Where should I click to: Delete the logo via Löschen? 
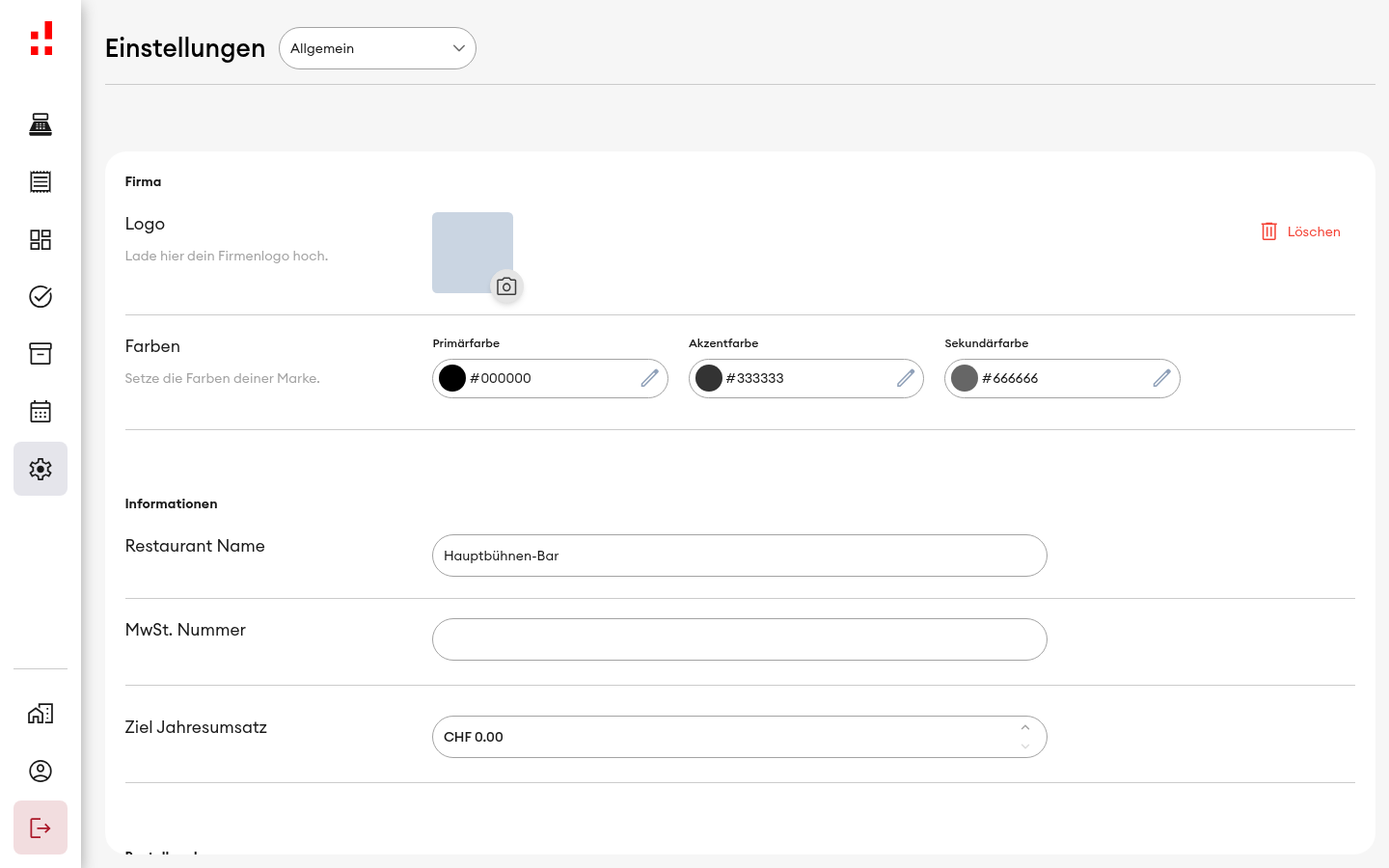coord(1301,231)
